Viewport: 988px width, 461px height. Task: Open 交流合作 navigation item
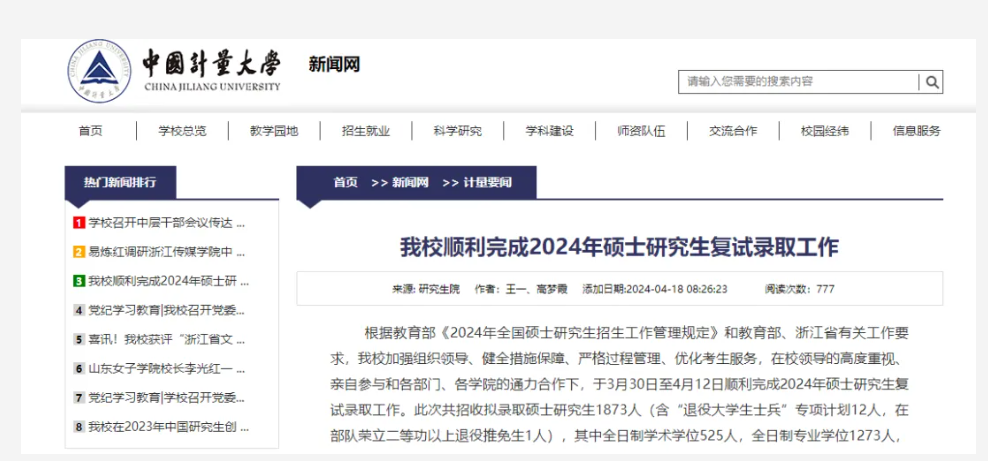tap(733, 131)
